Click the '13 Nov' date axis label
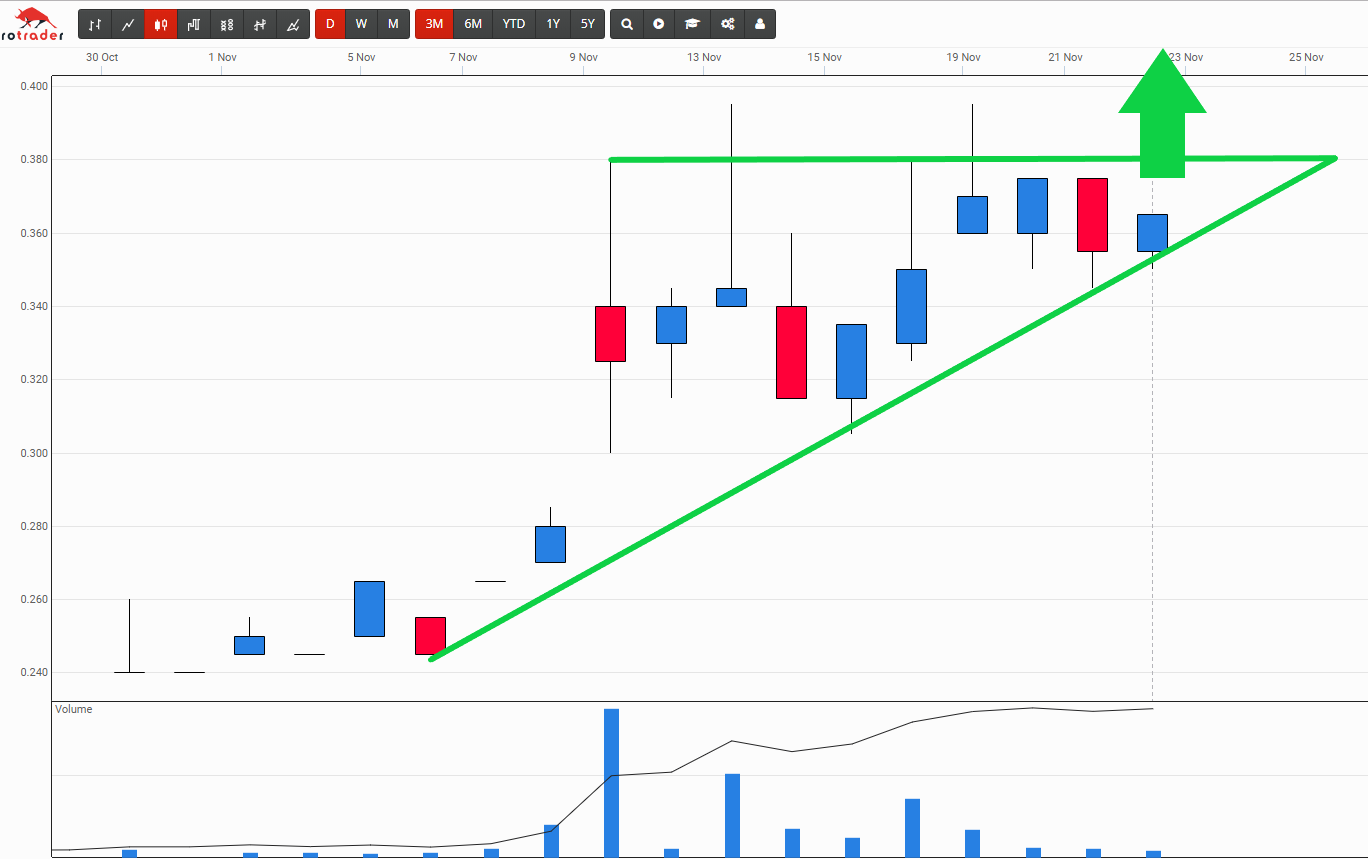Viewport: 1368px width, 859px height. [x=704, y=57]
